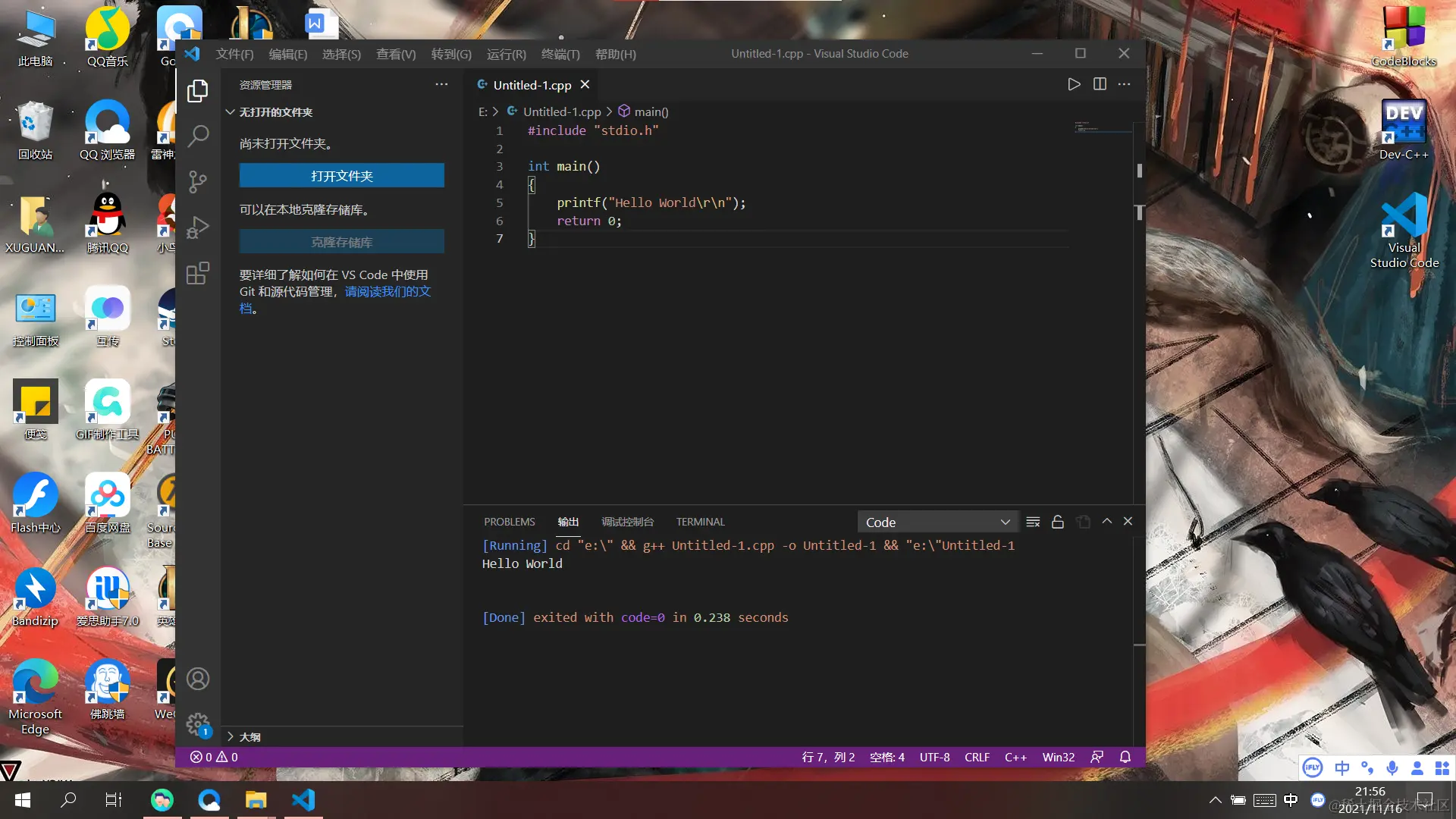Click the 打开文件夹 button
The width and height of the screenshot is (1456, 819).
tap(341, 175)
